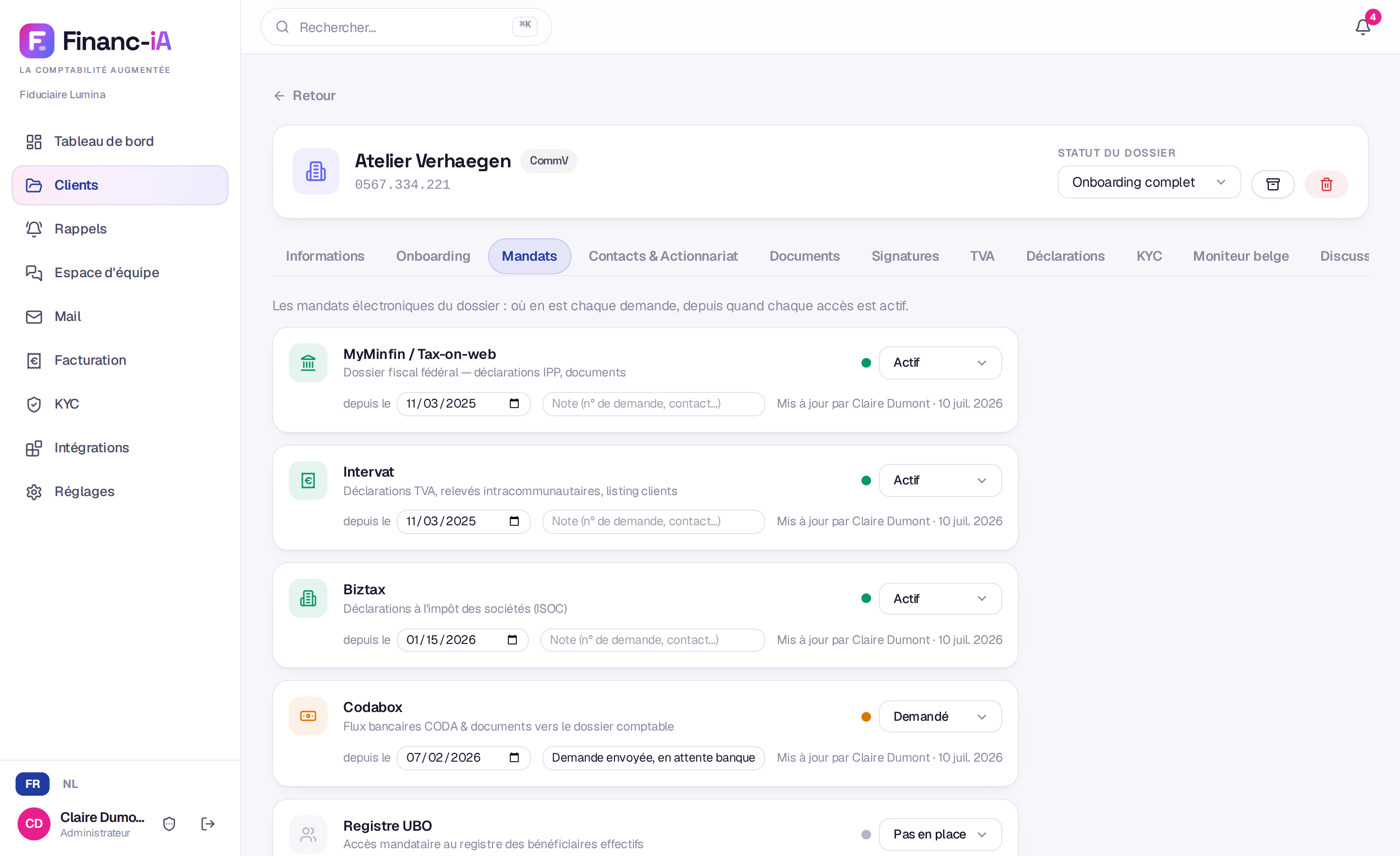
Task: Click the Financ-iA logo icon
Action: pos(37,41)
